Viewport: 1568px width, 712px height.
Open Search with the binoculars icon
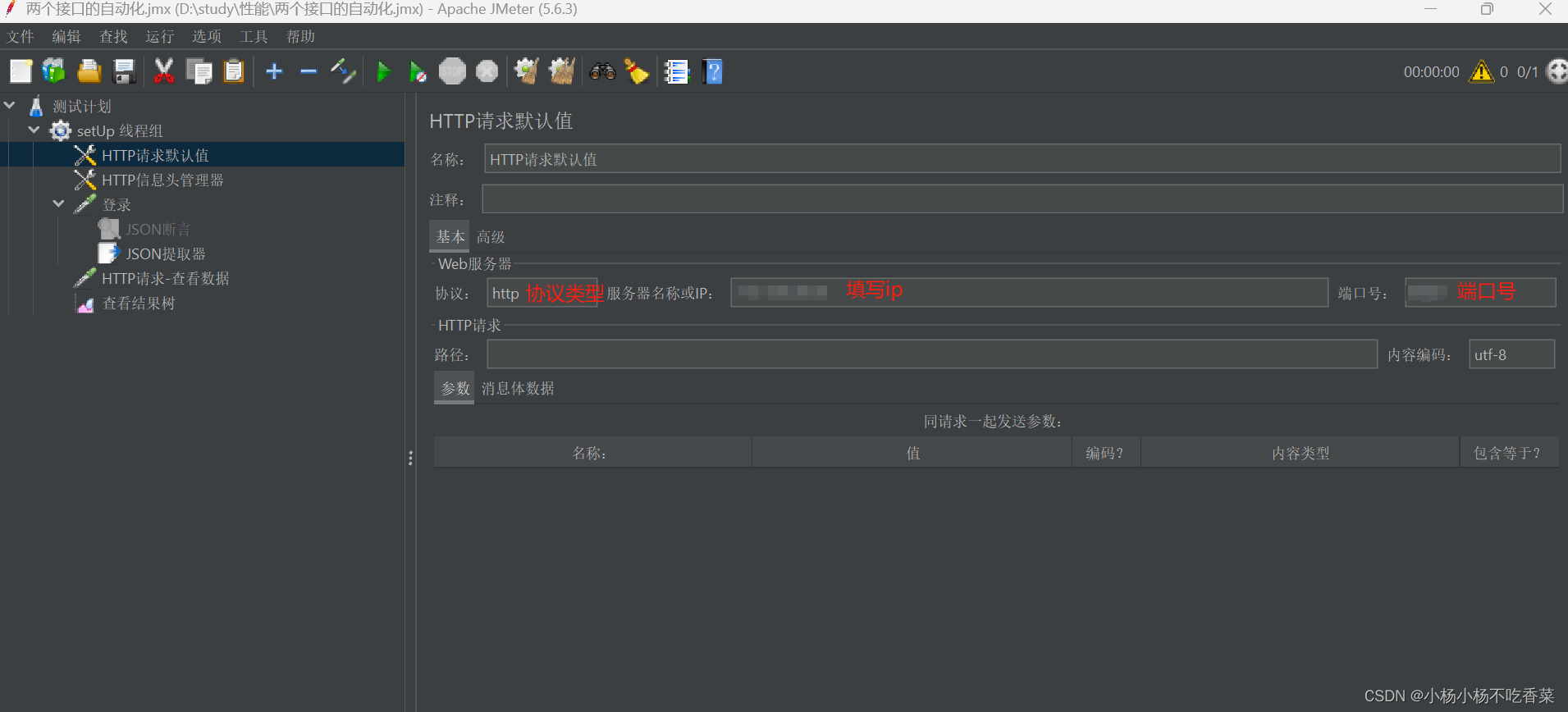tap(602, 71)
